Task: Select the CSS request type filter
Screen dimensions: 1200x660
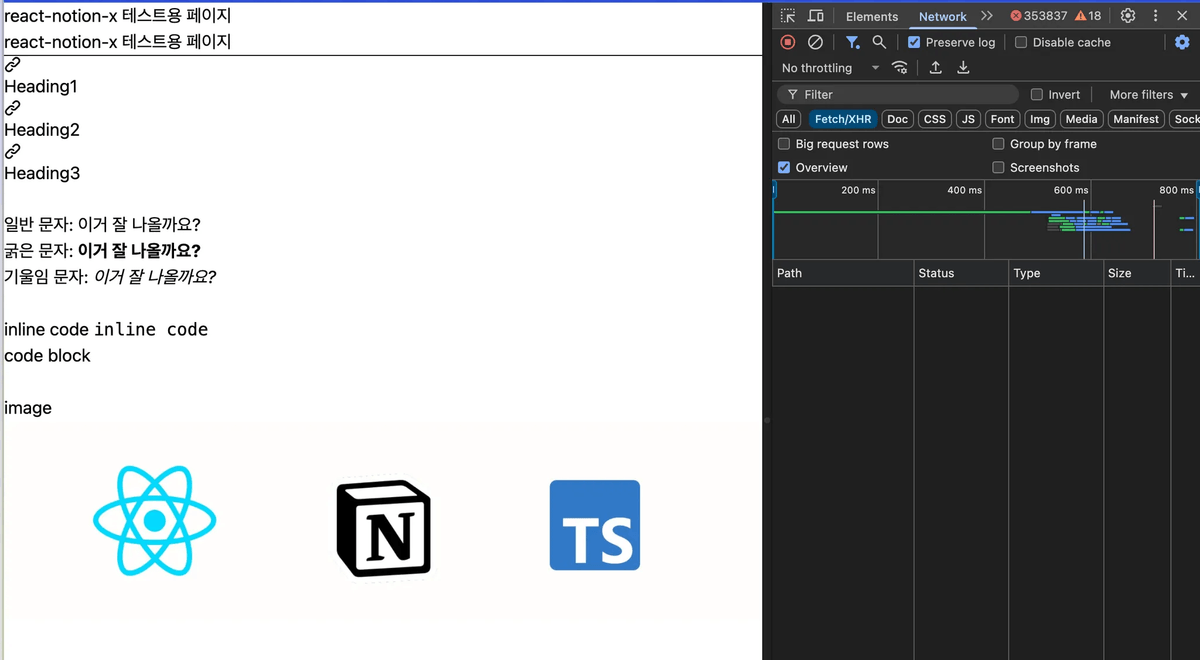Action: (935, 119)
